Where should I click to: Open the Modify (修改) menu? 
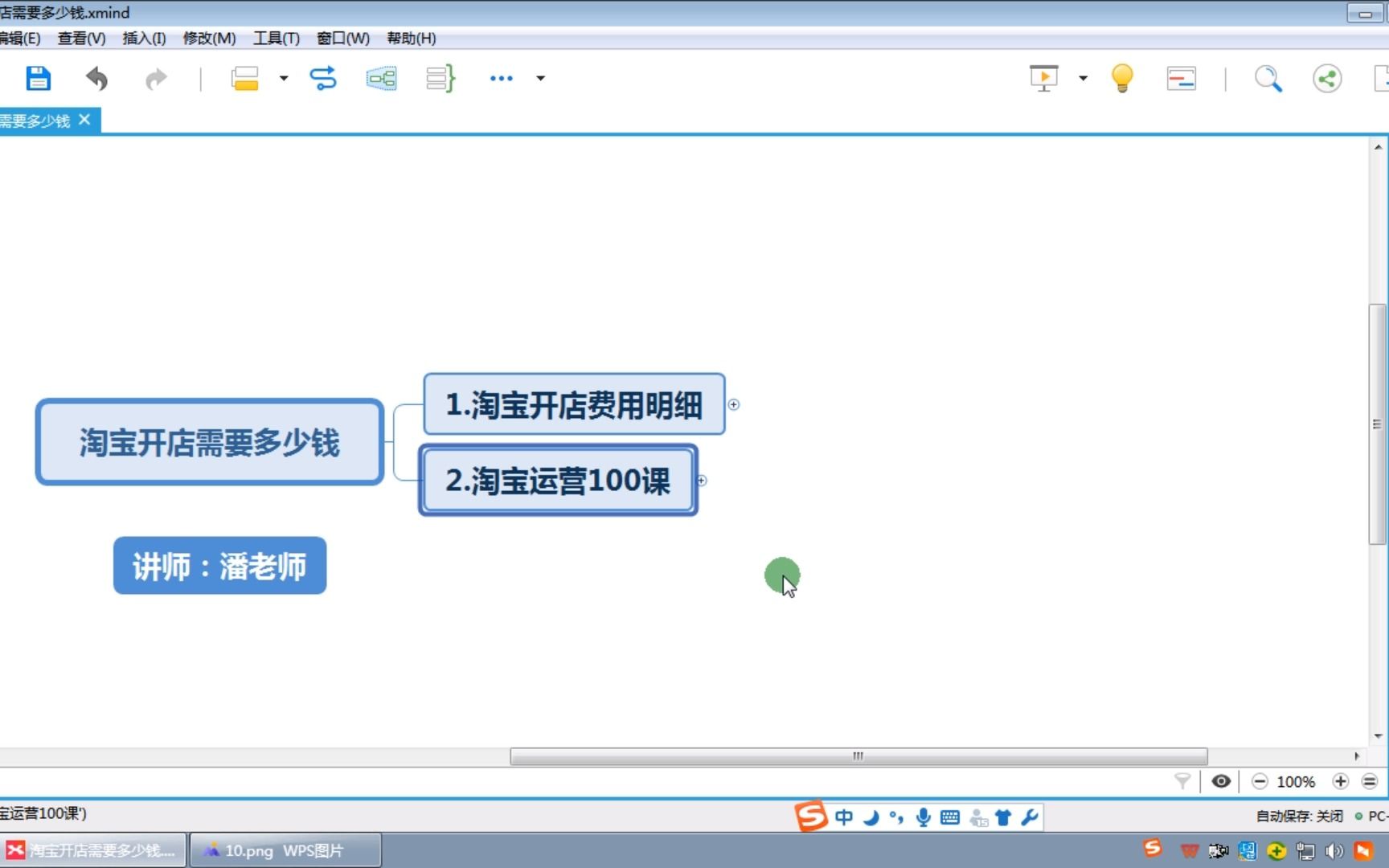(x=209, y=38)
